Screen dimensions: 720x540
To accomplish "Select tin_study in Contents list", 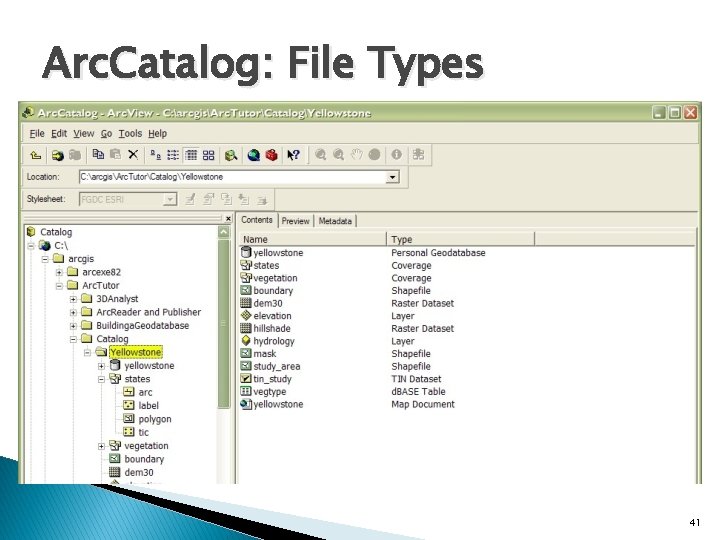I will tap(272, 379).
